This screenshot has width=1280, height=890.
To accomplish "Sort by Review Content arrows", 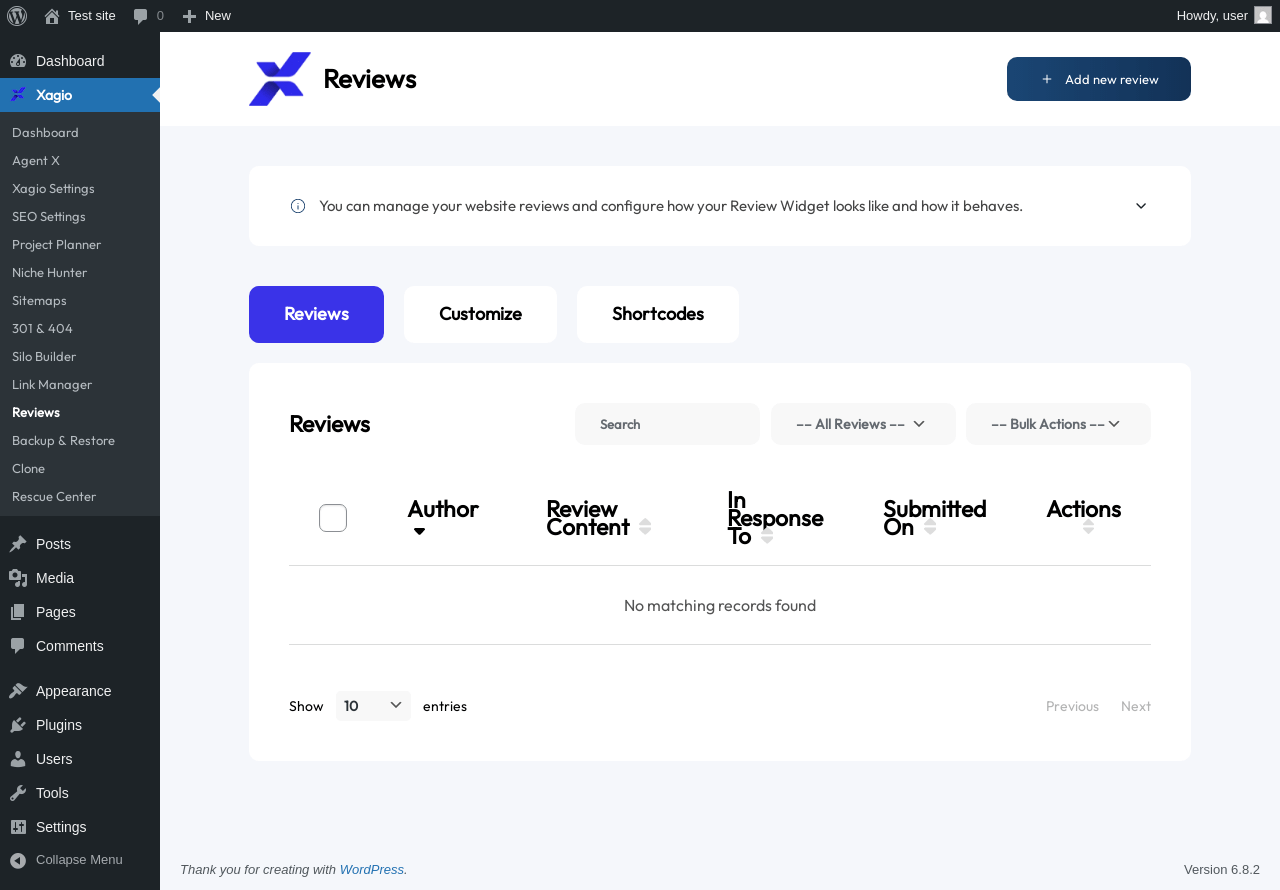I will (x=645, y=526).
